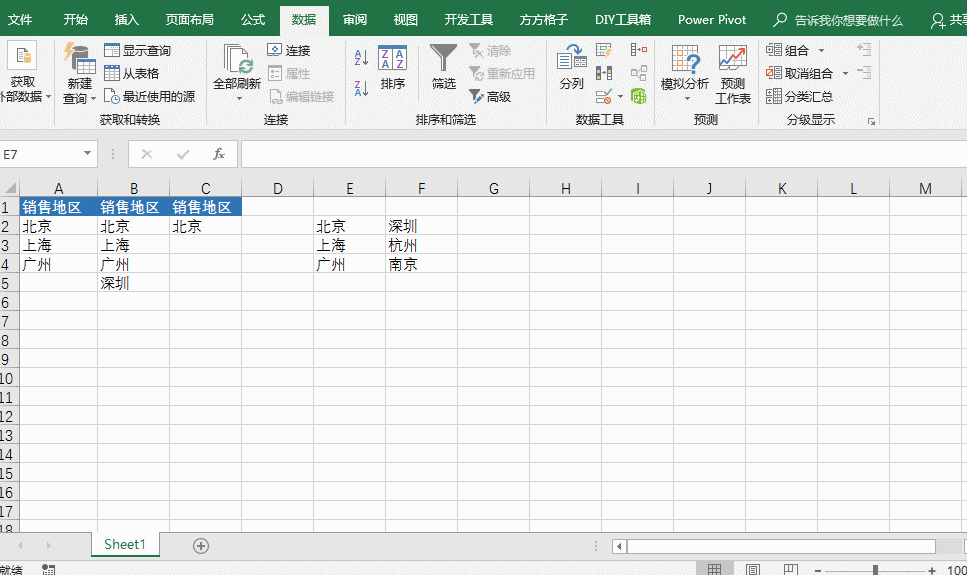Click Forecast Sheet (预测工作表)

click(x=733, y=74)
